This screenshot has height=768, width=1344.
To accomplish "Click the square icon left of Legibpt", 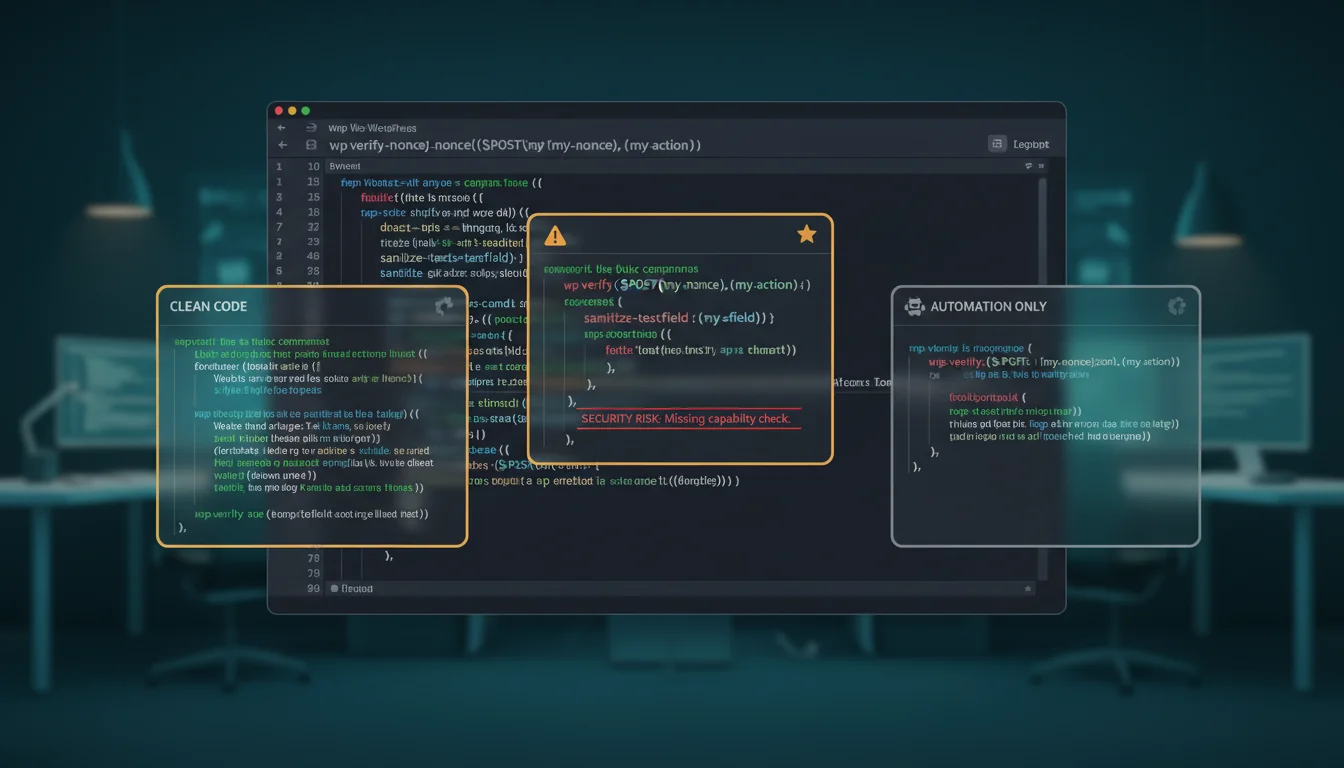I will point(996,144).
